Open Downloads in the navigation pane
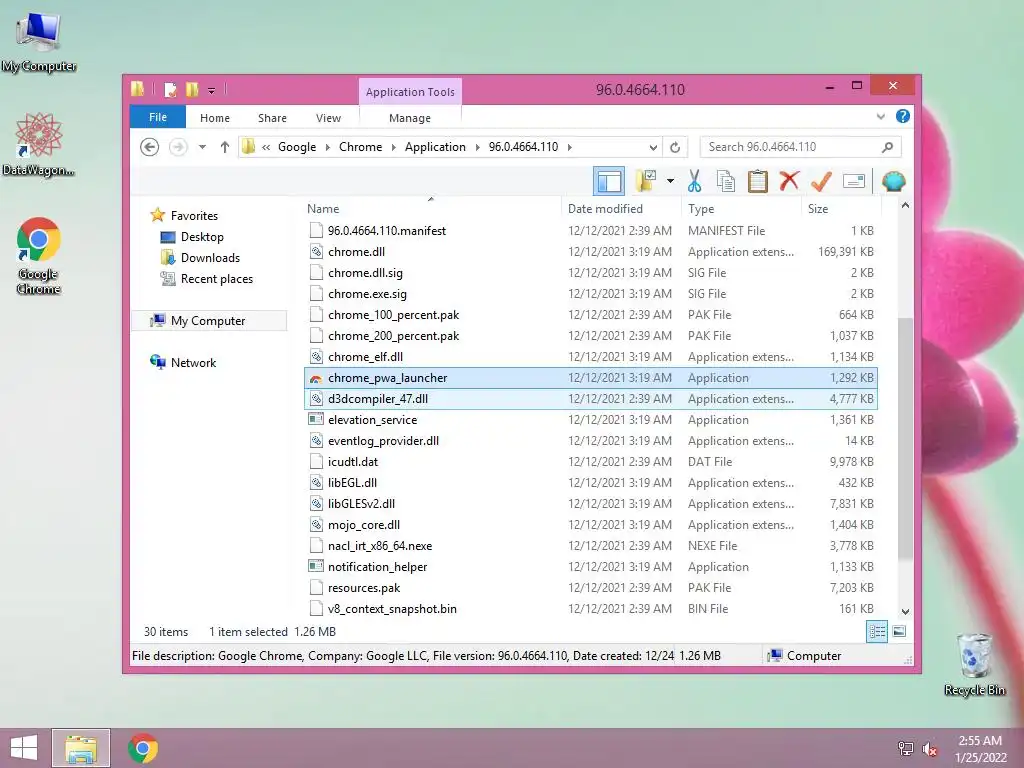This screenshot has height=768, width=1024. tap(210, 257)
